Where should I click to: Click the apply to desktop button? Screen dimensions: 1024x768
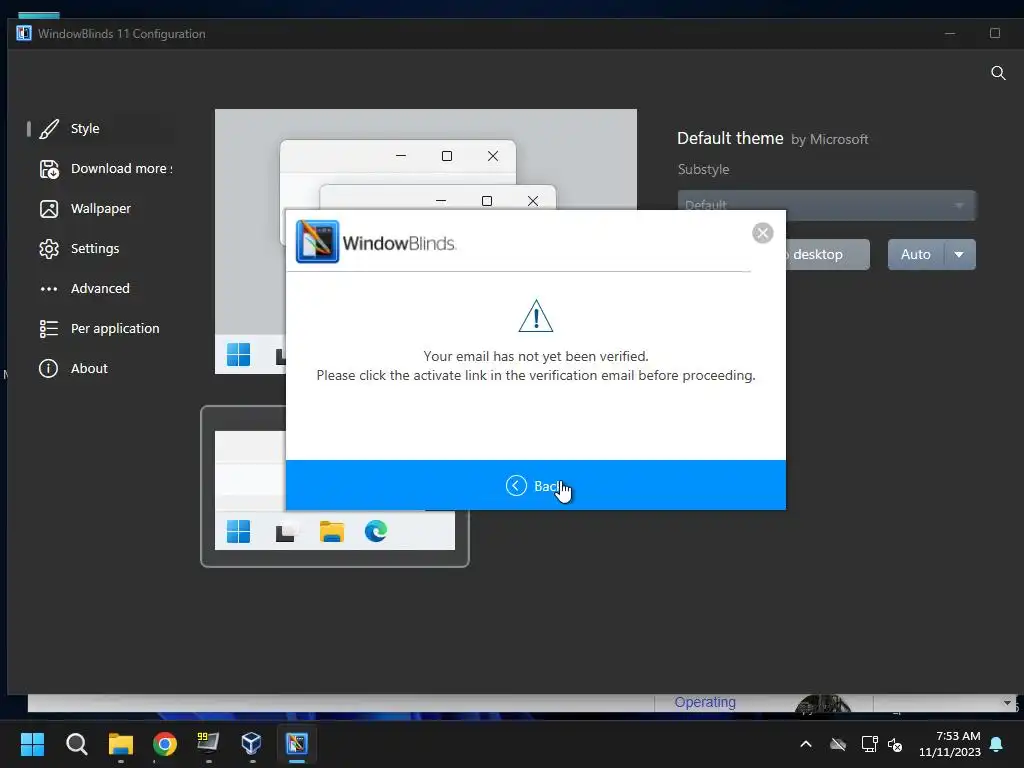coord(827,254)
